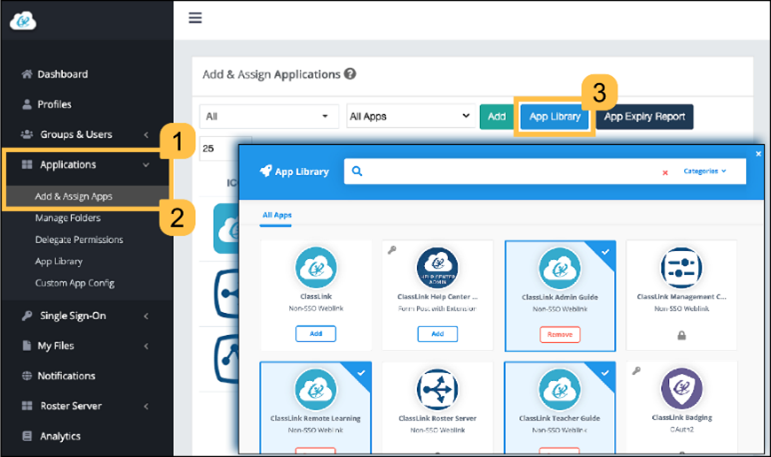771x457 pixels.
Task: Toggle the hamburger menu icon
Action: [195, 18]
